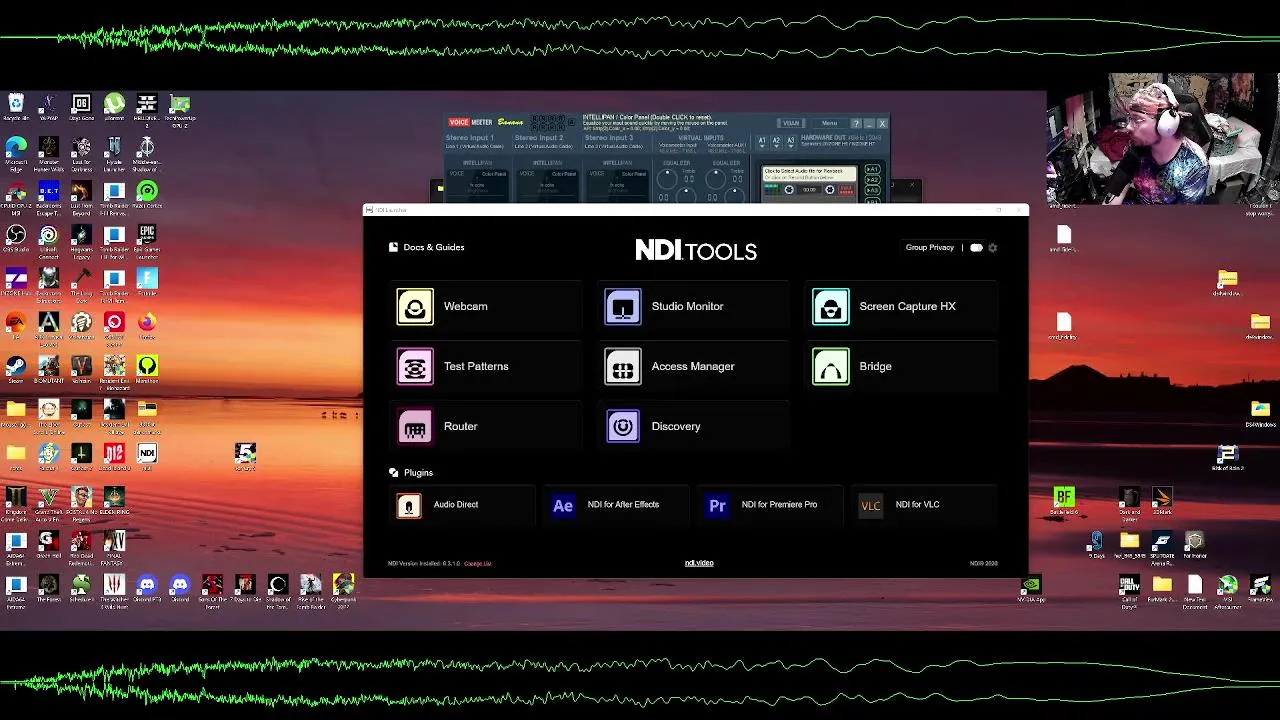Open Studio Monitor in NDI Tools
Image resolution: width=1280 pixels, height=720 pixels.
click(x=694, y=306)
